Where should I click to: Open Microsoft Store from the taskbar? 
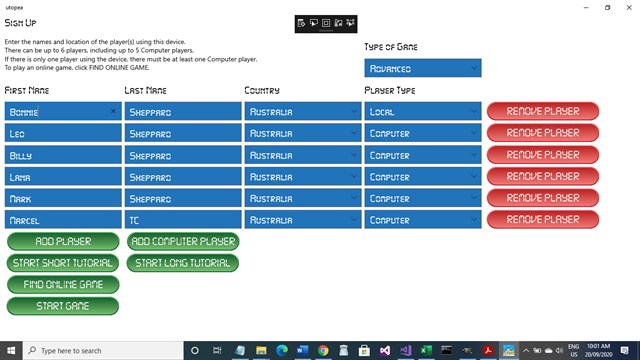coord(364,351)
